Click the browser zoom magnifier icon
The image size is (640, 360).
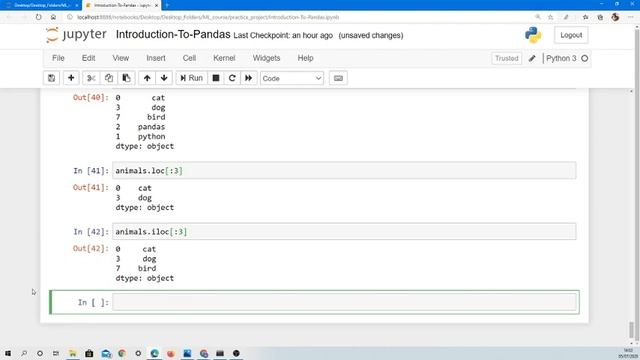point(538,17)
